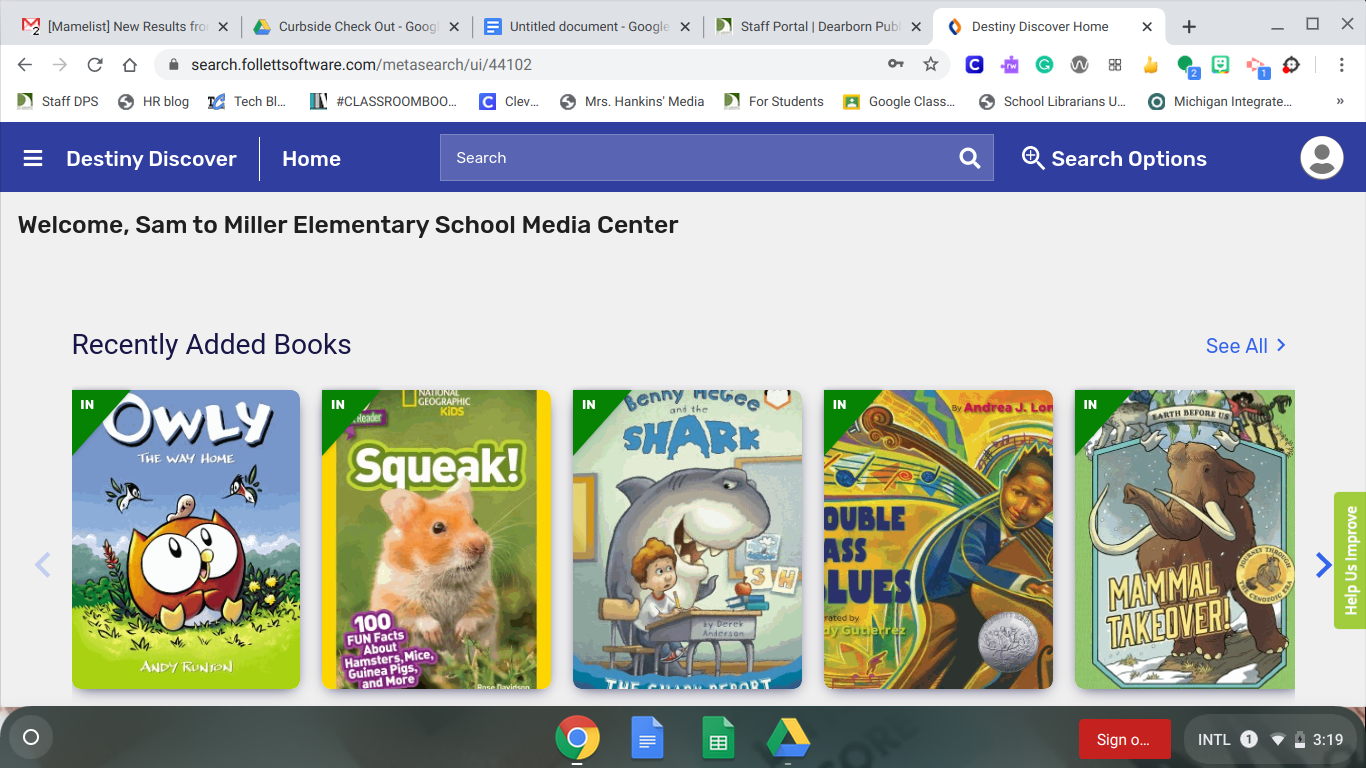This screenshot has width=1366, height=768.
Task: Open the #CLASSROOMBOO... bookmark
Action: tap(383, 101)
